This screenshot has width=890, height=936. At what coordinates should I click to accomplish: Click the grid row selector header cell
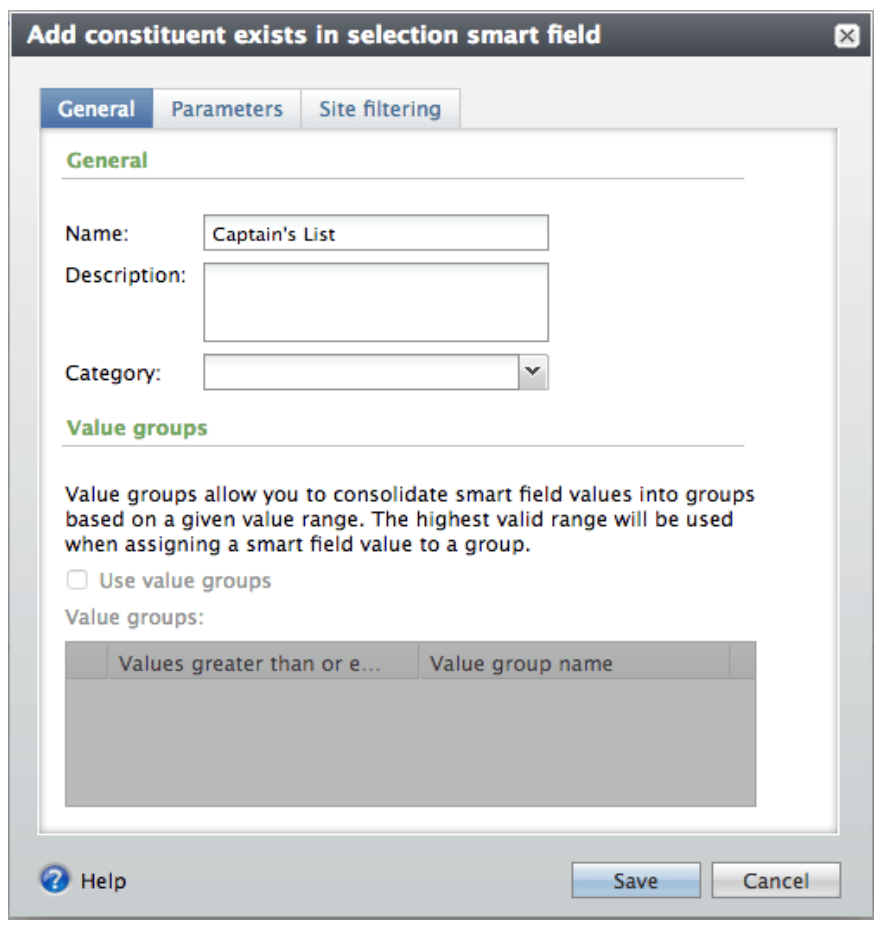pos(87,661)
